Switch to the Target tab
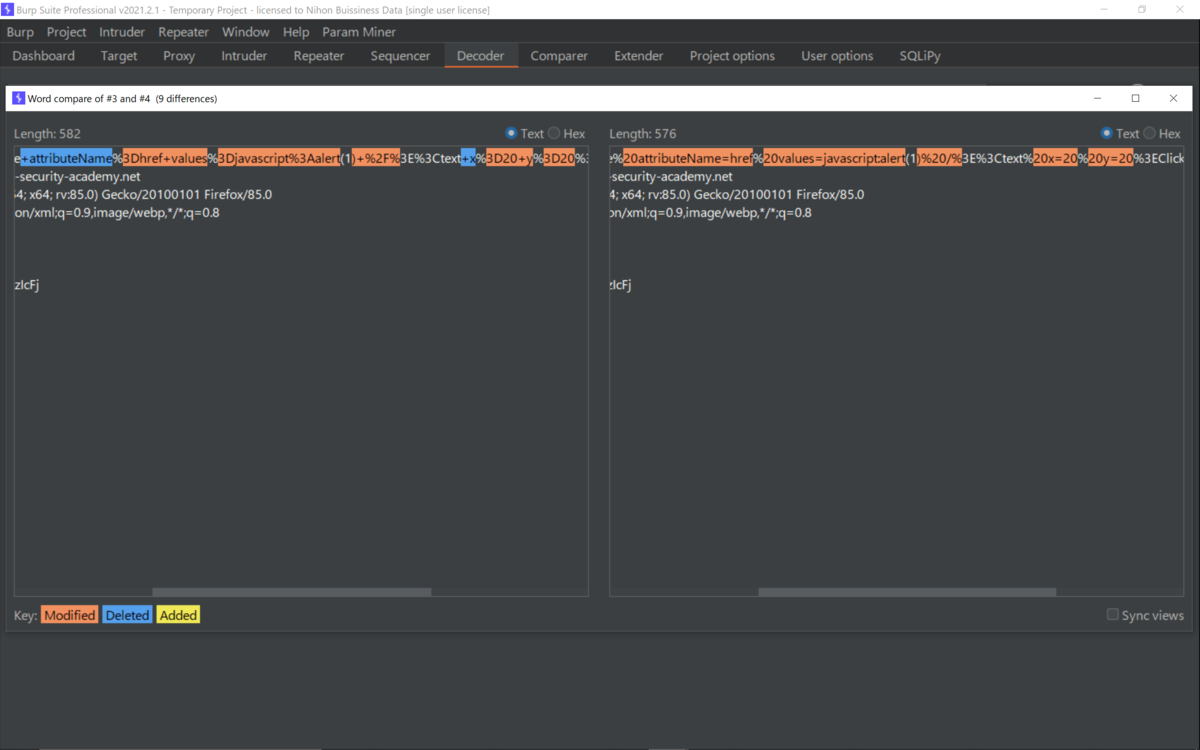 point(119,56)
